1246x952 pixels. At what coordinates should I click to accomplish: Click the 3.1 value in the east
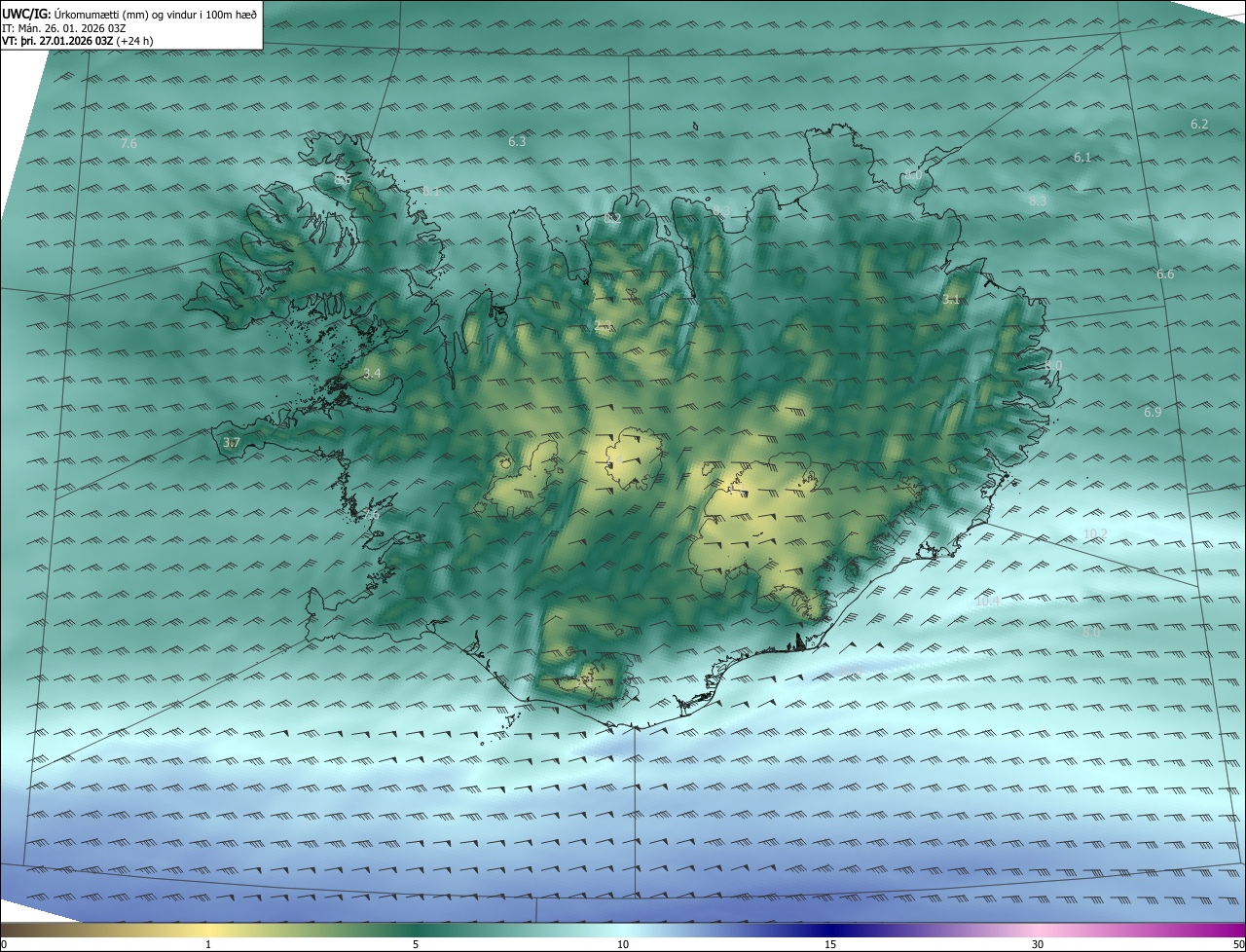tap(951, 300)
